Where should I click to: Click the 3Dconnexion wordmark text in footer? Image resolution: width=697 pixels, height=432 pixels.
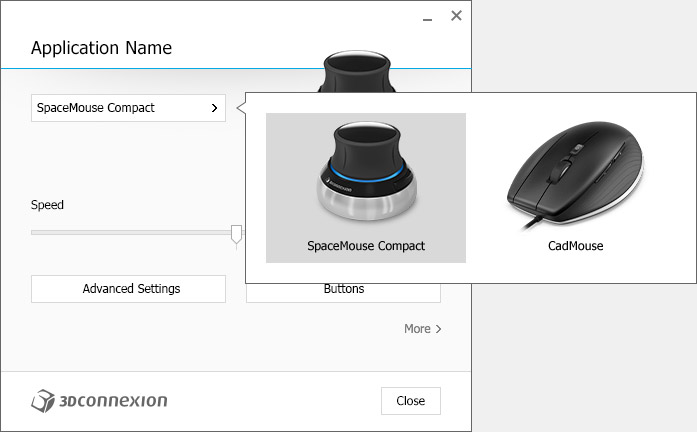[x=112, y=401]
